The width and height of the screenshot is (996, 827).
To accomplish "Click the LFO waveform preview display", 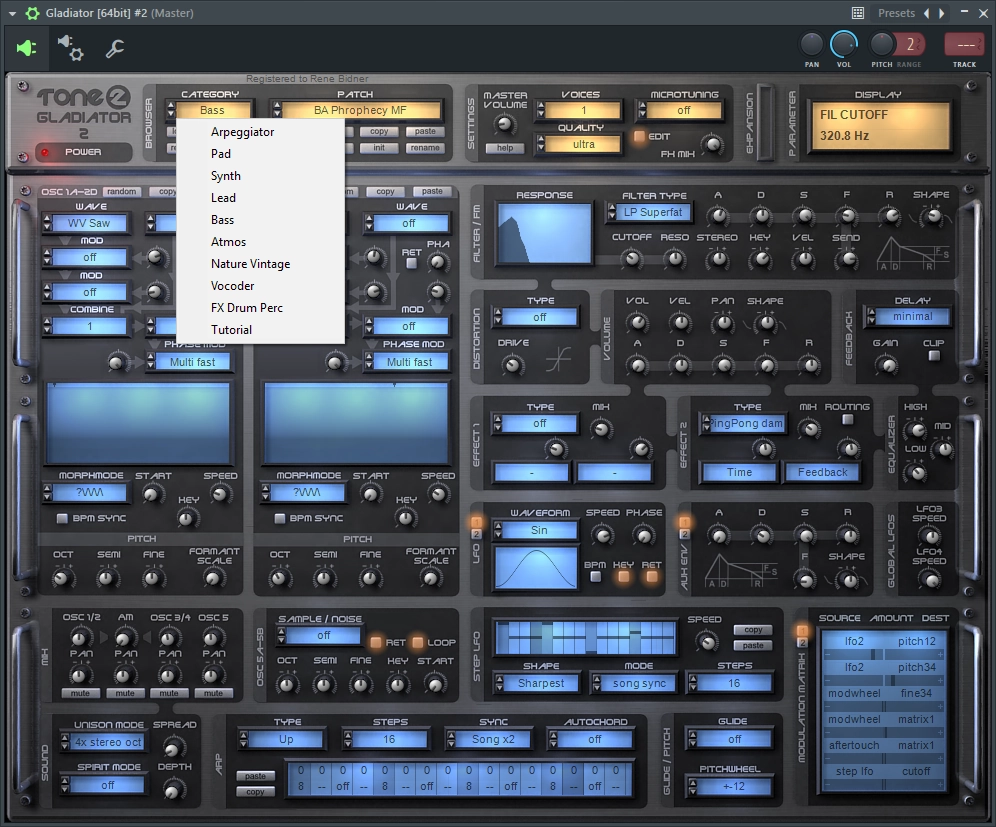I will 535,567.
